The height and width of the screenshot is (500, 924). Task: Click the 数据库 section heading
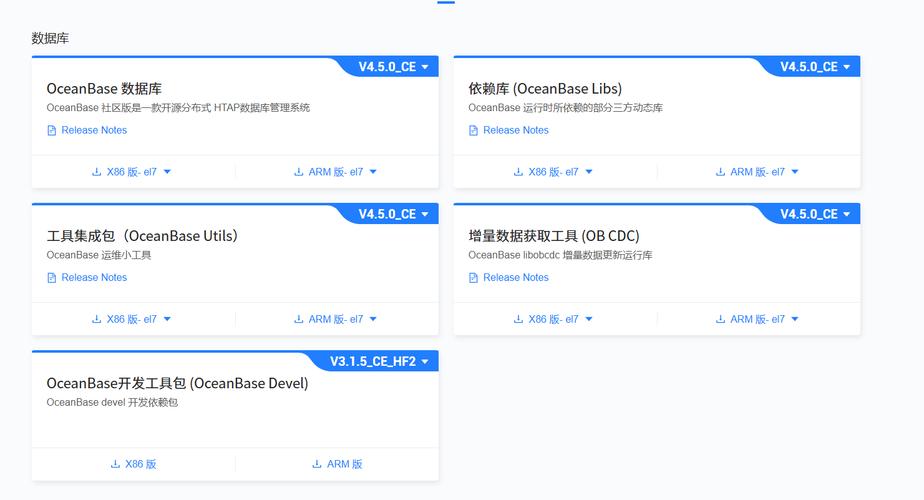[50, 38]
